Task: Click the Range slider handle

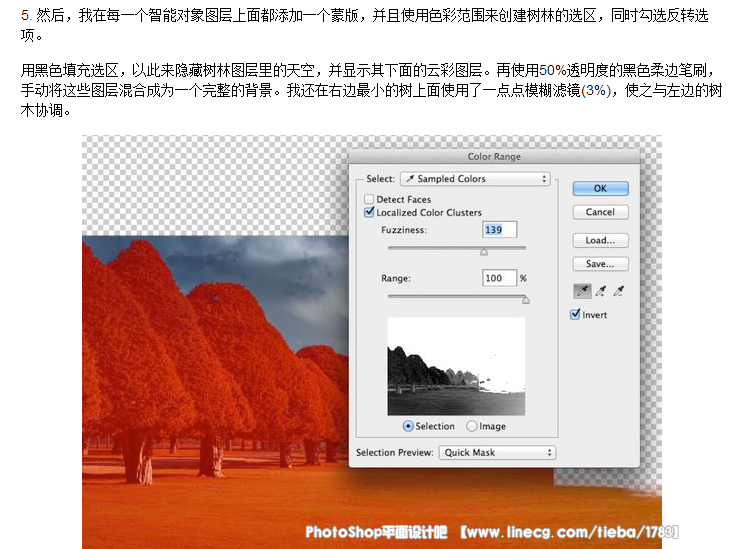Action: [x=526, y=299]
